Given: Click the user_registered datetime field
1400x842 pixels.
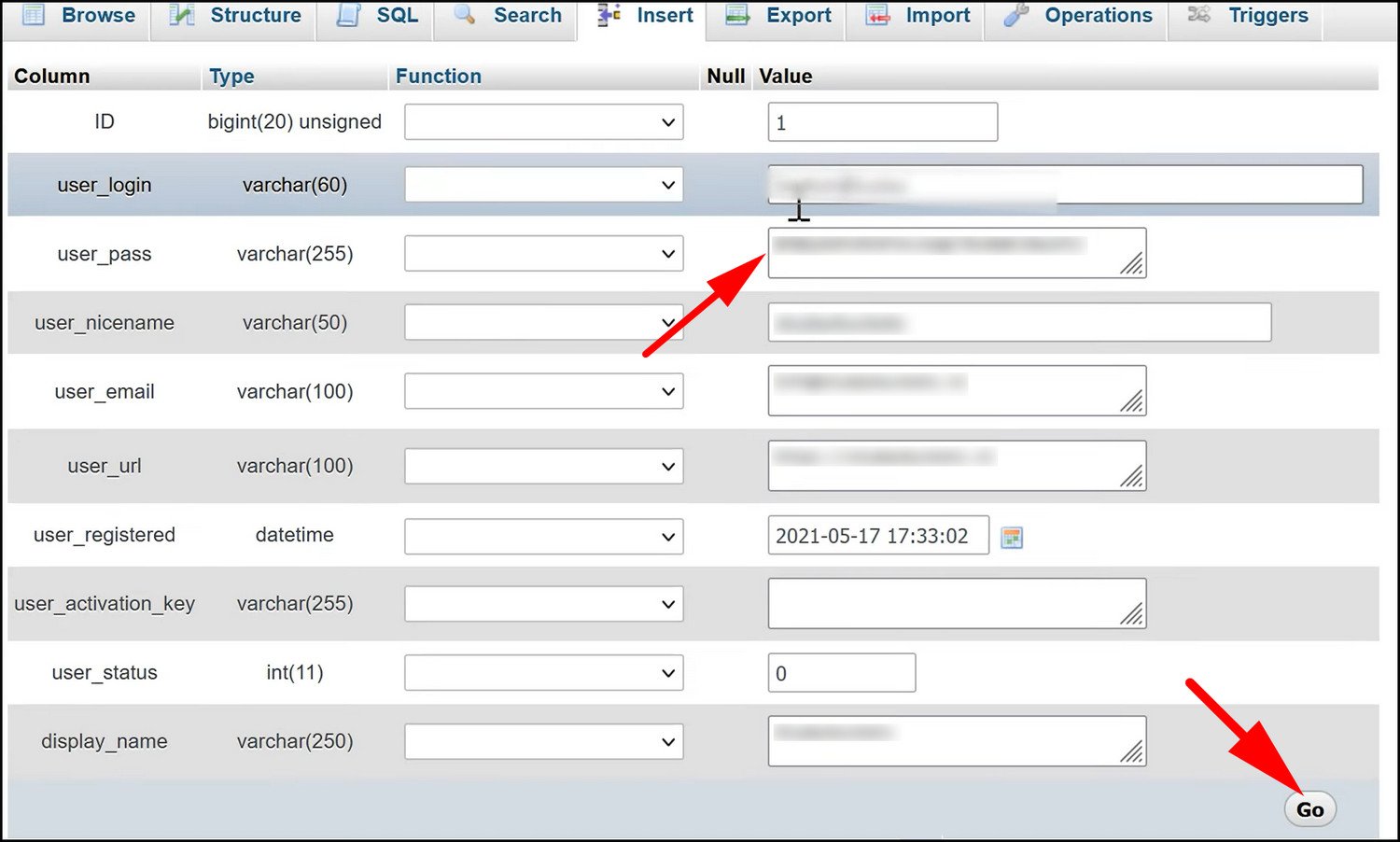Looking at the screenshot, I should pyautogui.click(x=877, y=536).
